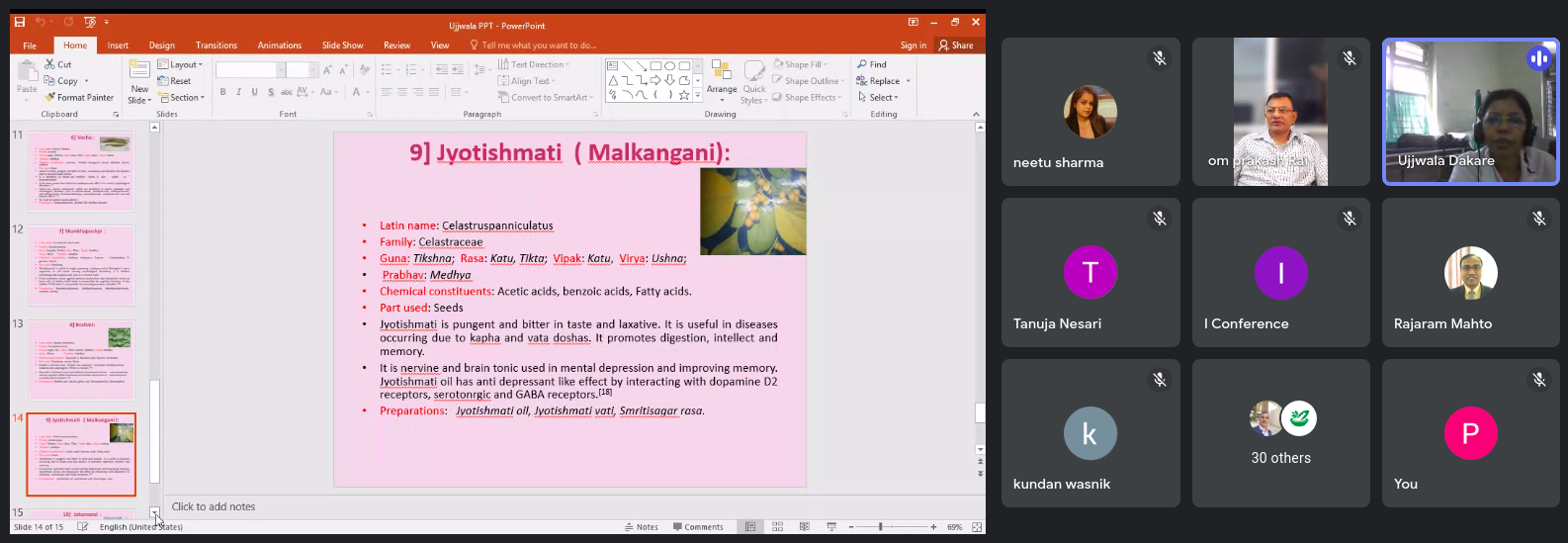Click the zoom in plus button

tap(933, 527)
